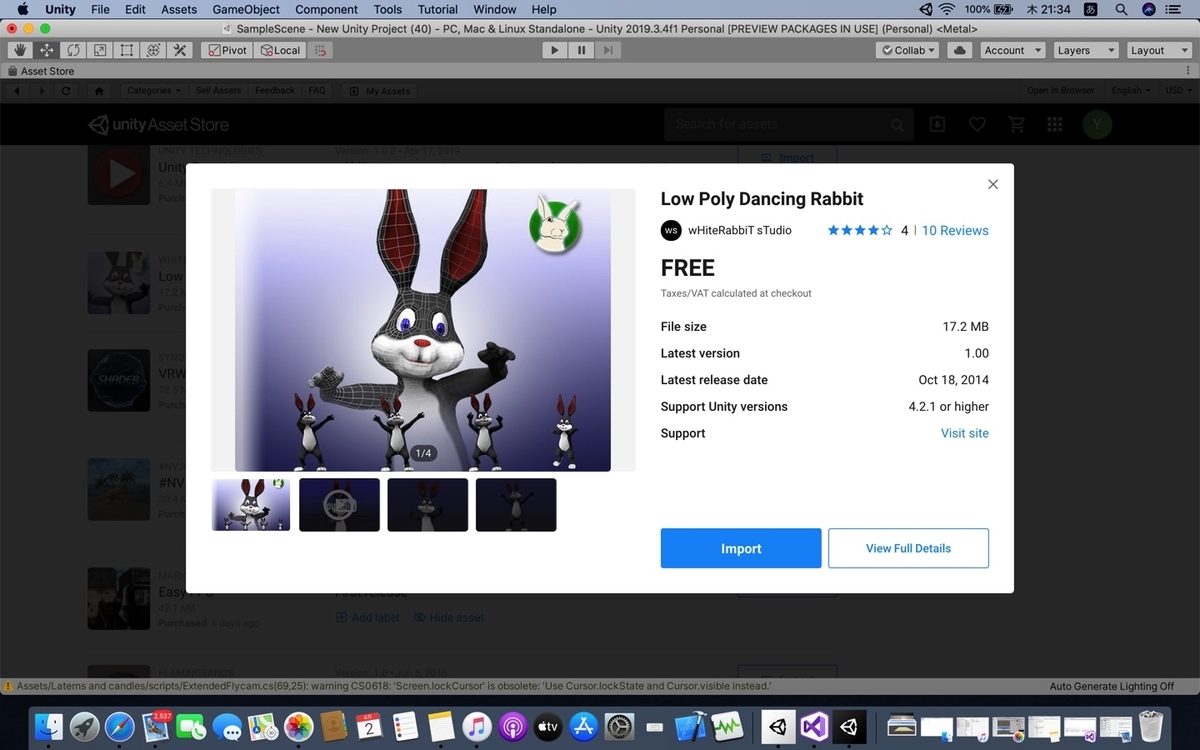Open the favorites heart icon in Asset Store
Image resolution: width=1200 pixels, height=750 pixels.
(x=977, y=124)
